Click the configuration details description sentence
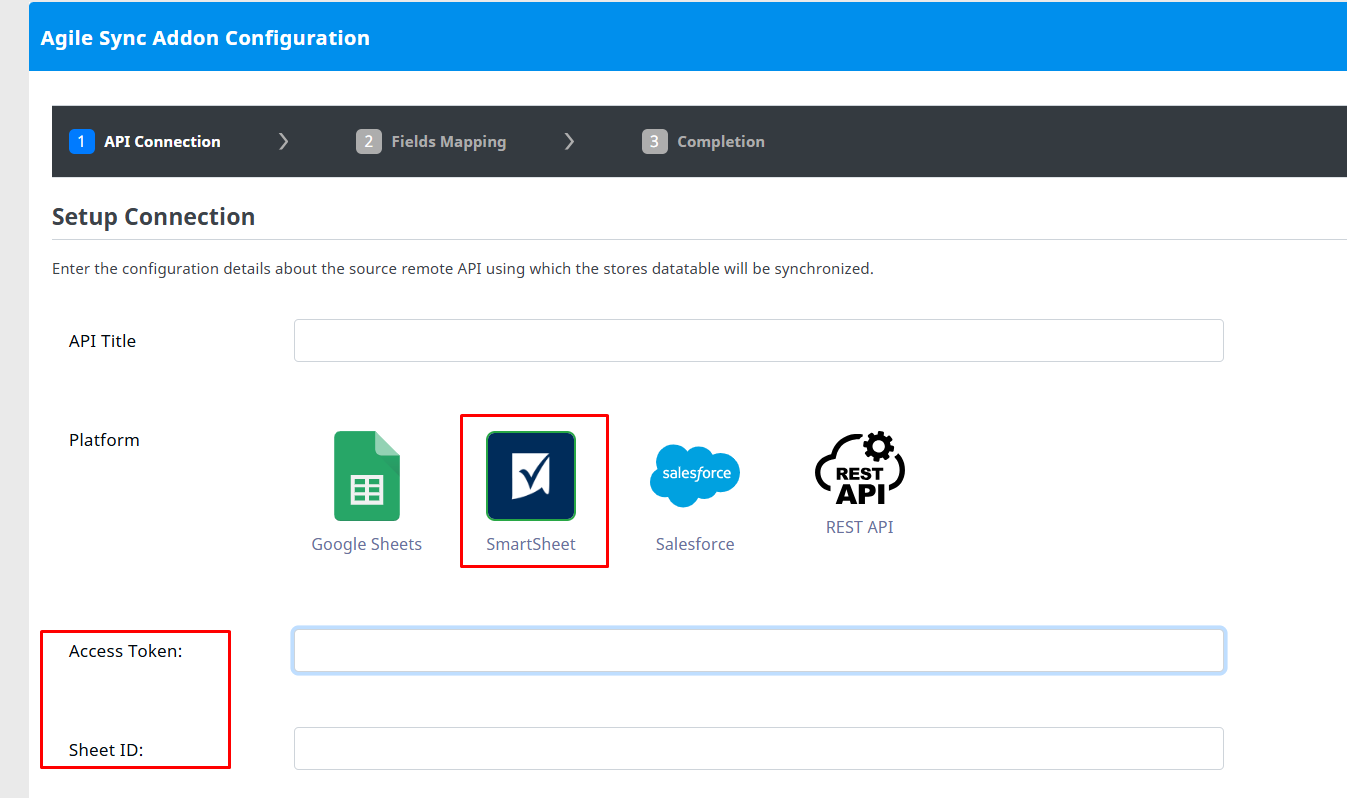1347x798 pixels. coord(463,269)
